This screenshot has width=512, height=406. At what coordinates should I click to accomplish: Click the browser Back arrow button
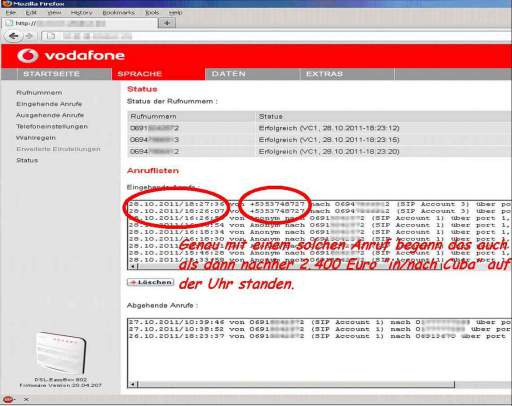13,36
